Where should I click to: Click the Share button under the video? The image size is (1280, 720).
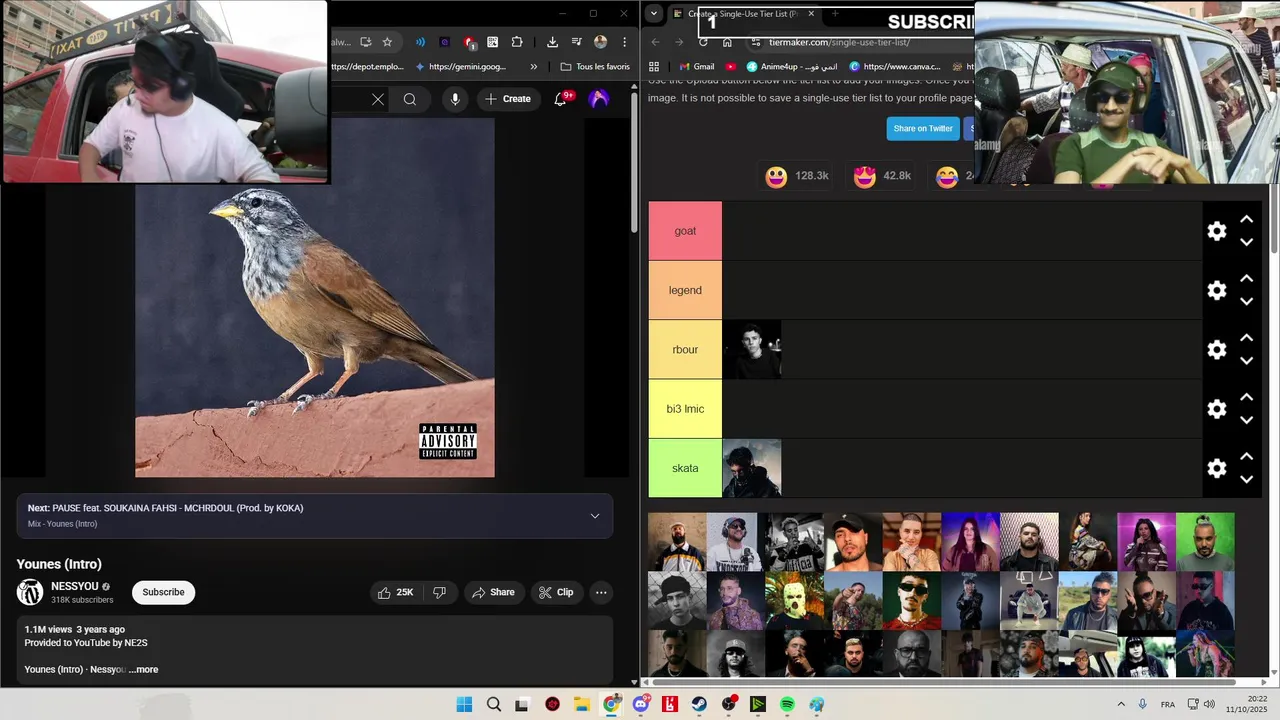coord(493,592)
